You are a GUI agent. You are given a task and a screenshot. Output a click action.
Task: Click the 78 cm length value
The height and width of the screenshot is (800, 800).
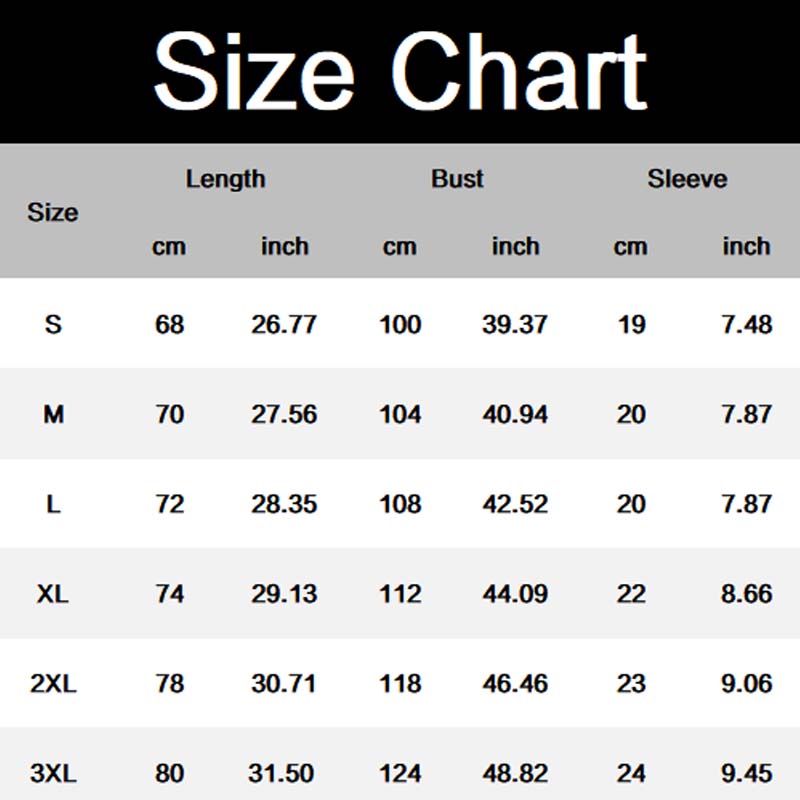pyautogui.click(x=170, y=684)
